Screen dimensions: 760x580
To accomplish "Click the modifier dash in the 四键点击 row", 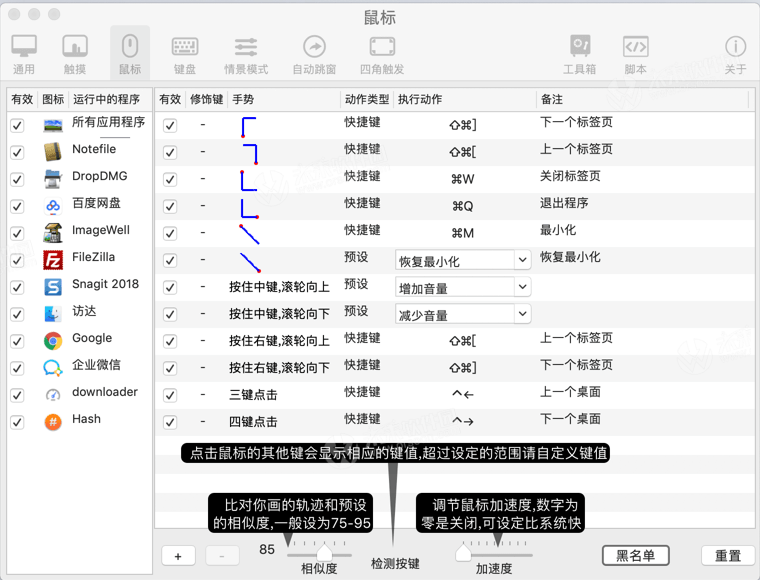I will [x=203, y=423].
